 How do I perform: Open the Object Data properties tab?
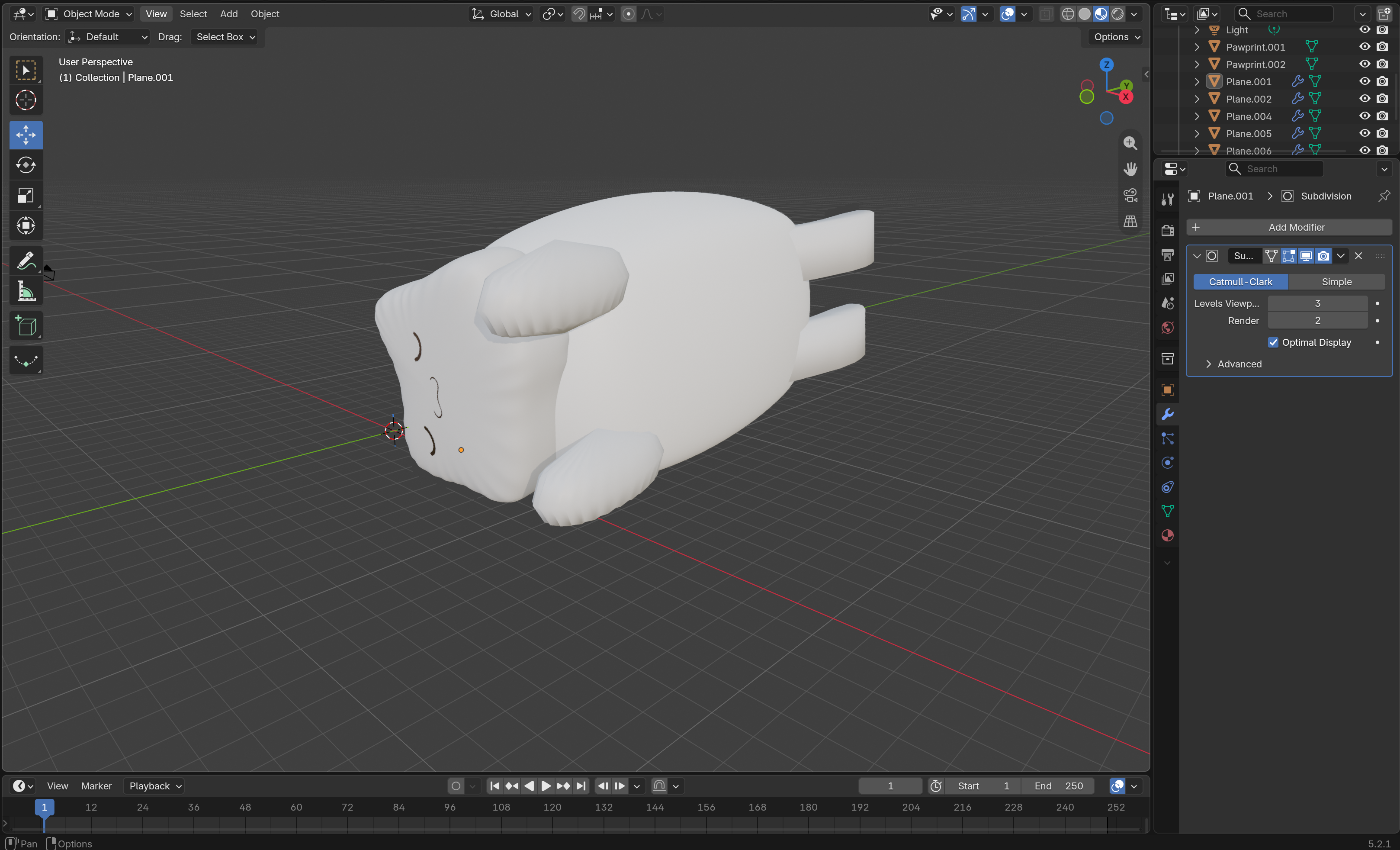click(x=1168, y=511)
